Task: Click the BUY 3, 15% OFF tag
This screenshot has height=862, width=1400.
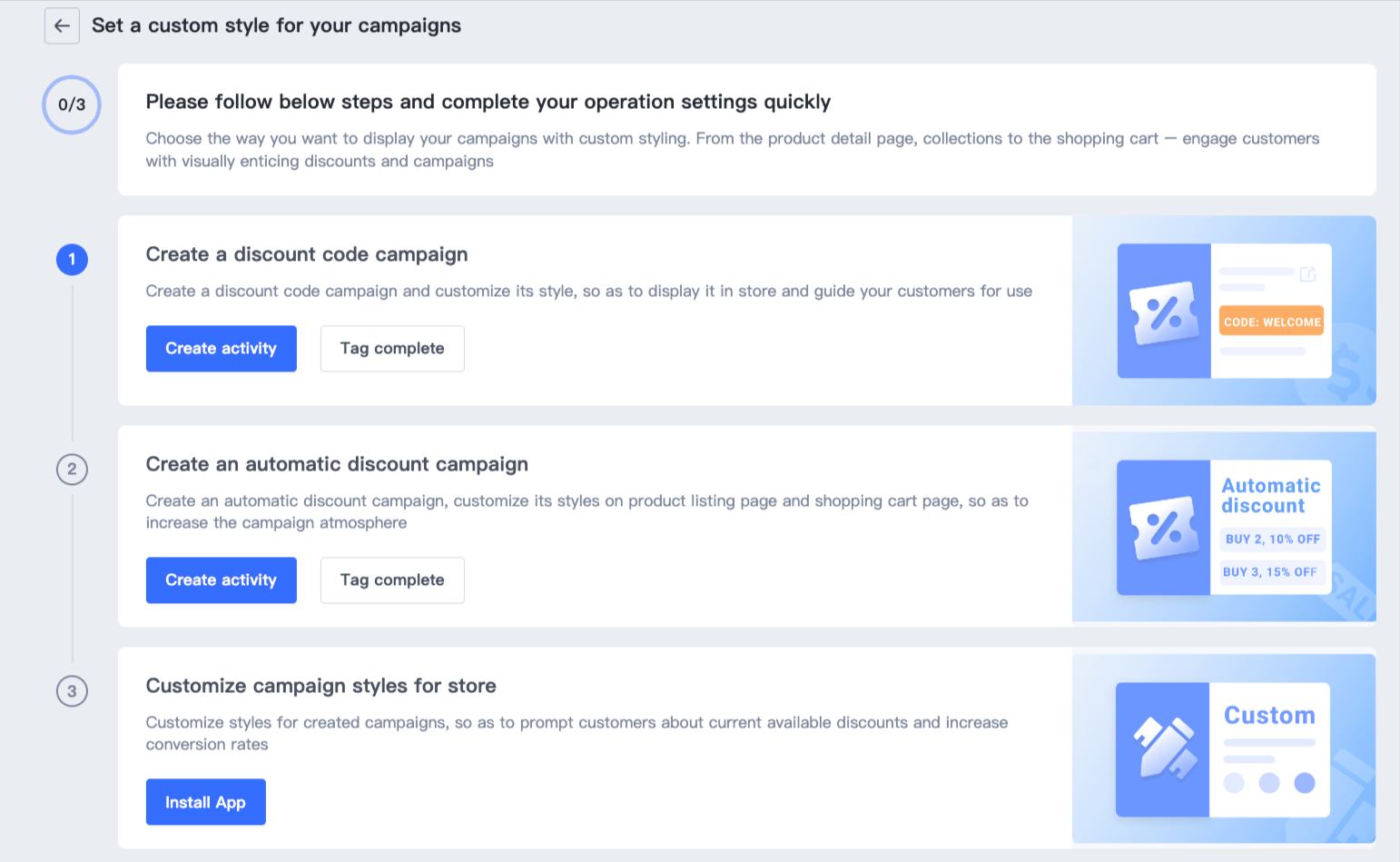Action: point(1270,572)
